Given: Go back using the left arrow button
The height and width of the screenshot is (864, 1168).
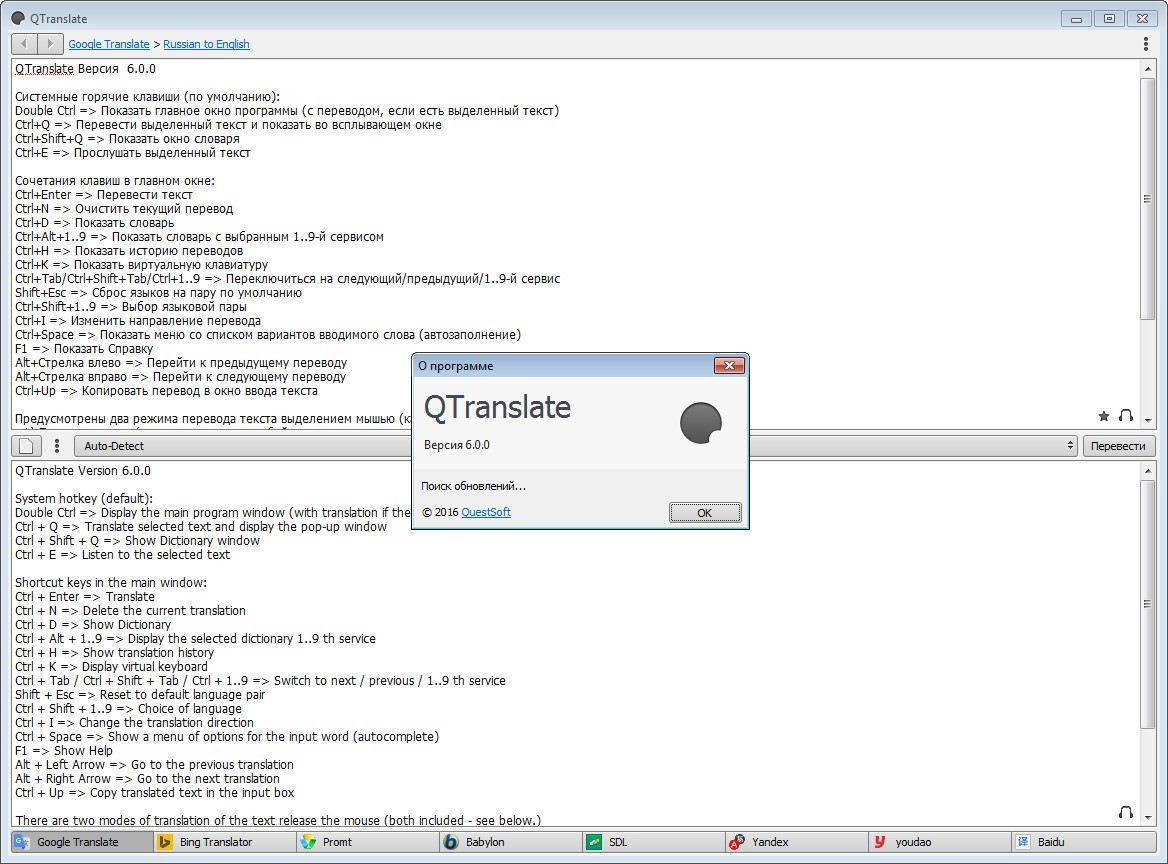Looking at the screenshot, I should pyautogui.click(x=24, y=44).
